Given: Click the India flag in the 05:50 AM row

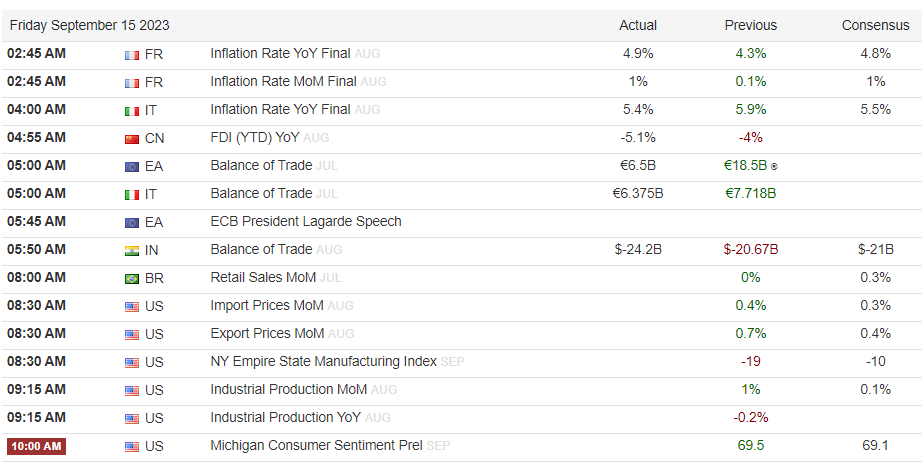Looking at the screenshot, I should pyautogui.click(x=132, y=250).
